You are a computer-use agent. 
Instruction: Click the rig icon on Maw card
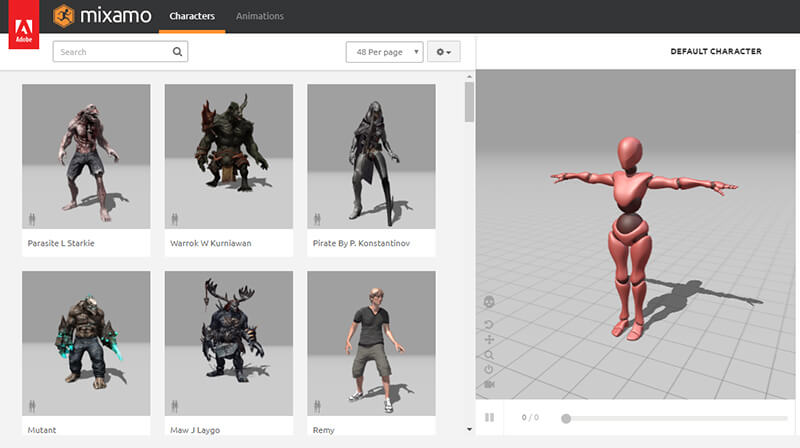point(174,406)
